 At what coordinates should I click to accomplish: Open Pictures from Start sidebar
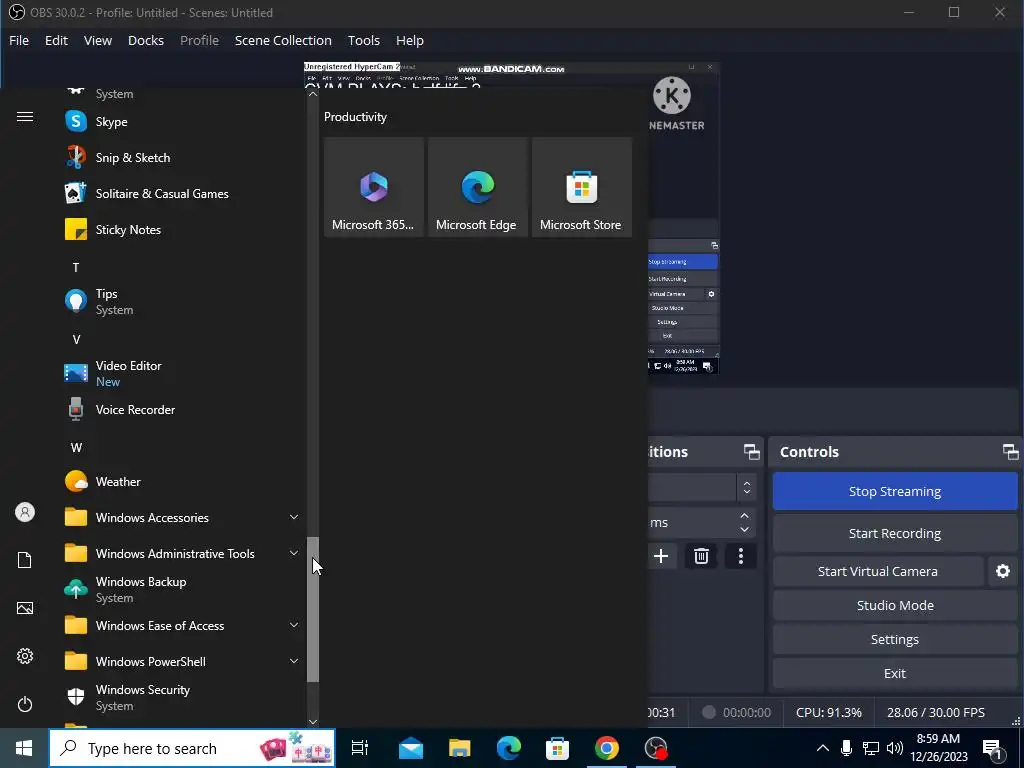(25, 608)
